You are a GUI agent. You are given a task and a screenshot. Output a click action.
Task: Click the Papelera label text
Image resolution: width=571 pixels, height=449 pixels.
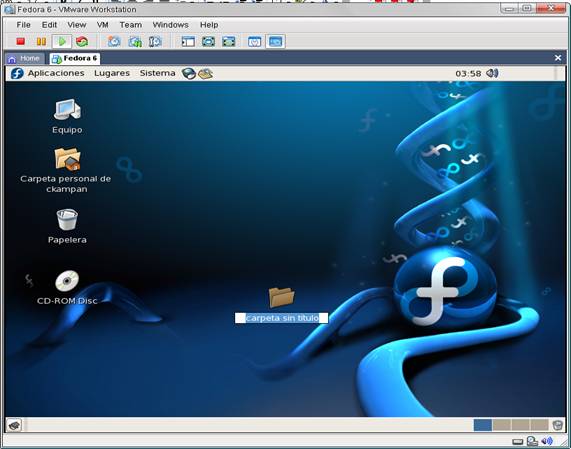pyautogui.click(x=67, y=240)
